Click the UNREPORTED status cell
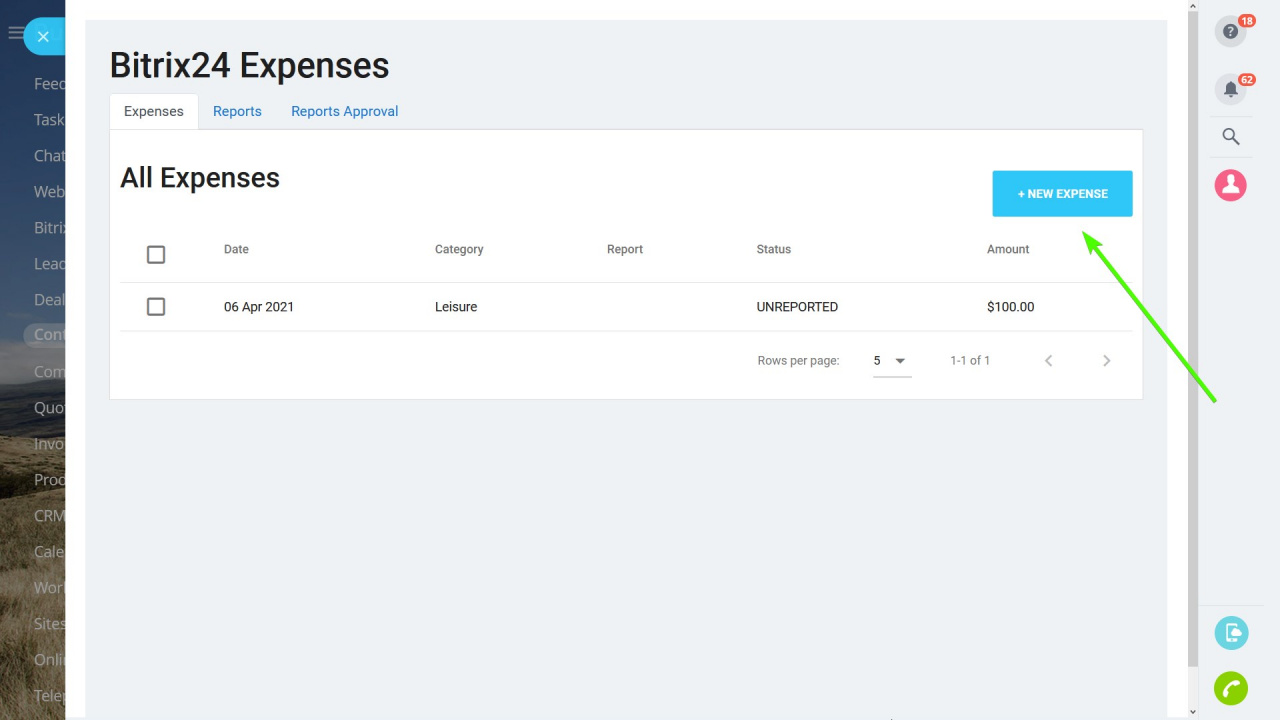The image size is (1280, 720). (x=797, y=307)
